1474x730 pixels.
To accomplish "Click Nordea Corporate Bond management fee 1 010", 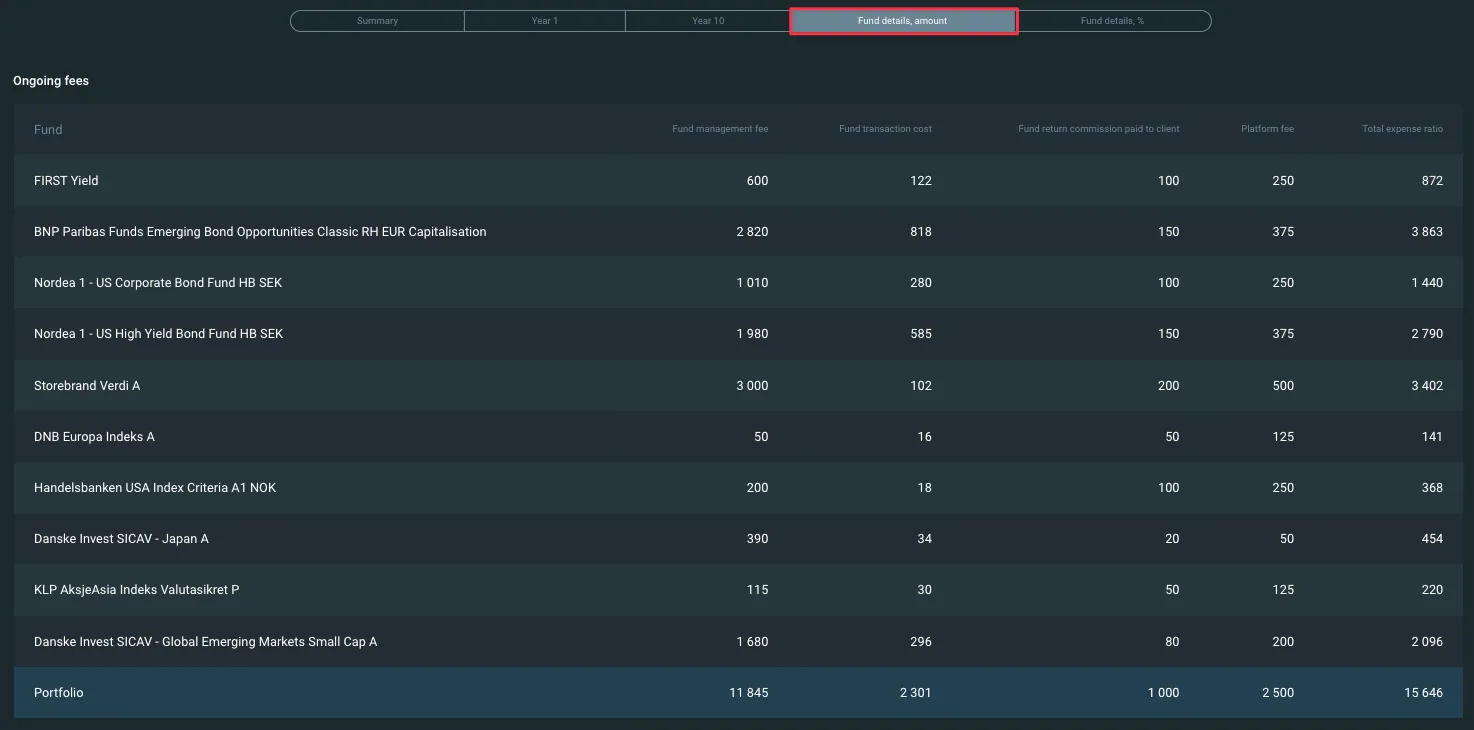I will (x=752, y=283).
